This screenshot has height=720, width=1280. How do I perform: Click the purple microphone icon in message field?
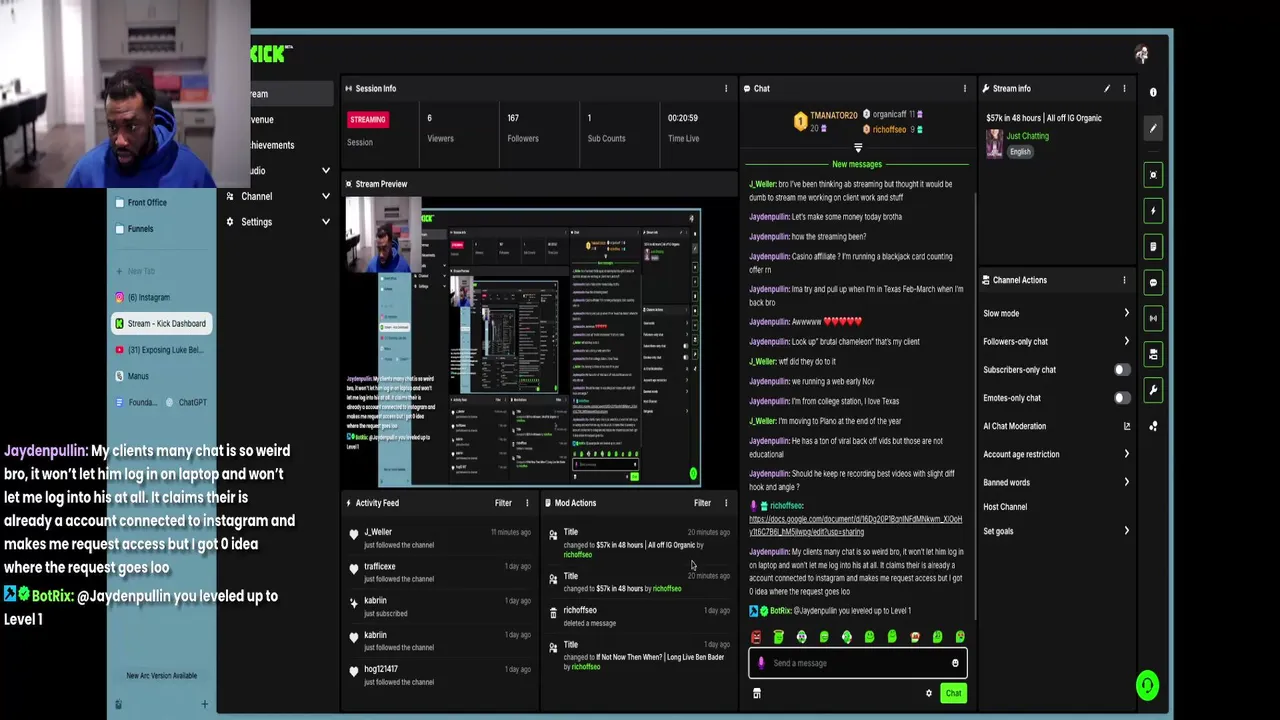pos(761,663)
